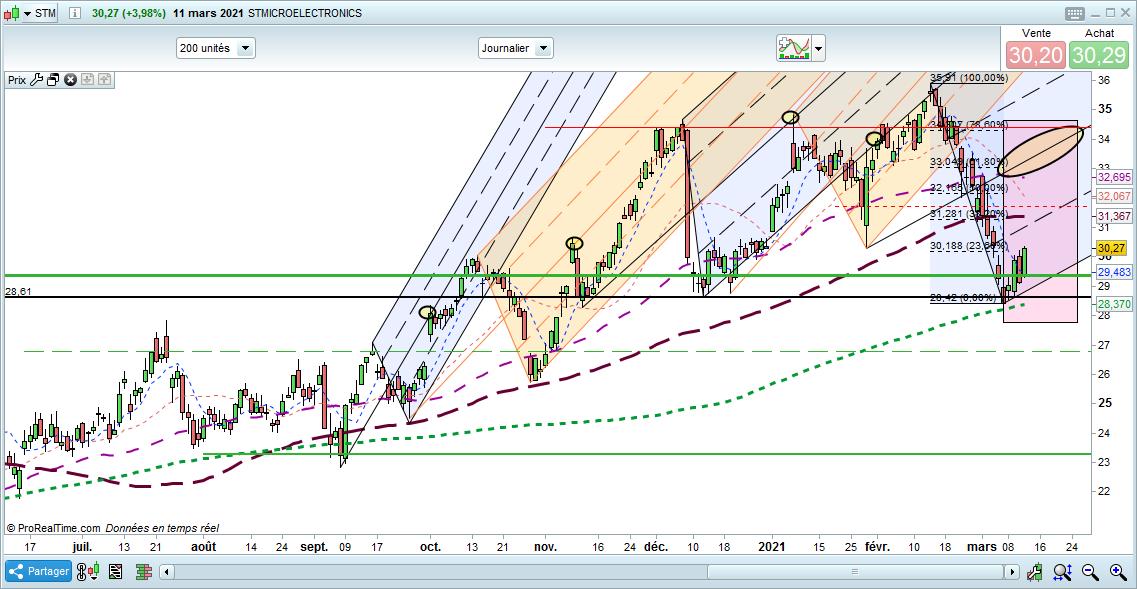Click the 35,91 (100,00%) Fibonacci label

969,78
